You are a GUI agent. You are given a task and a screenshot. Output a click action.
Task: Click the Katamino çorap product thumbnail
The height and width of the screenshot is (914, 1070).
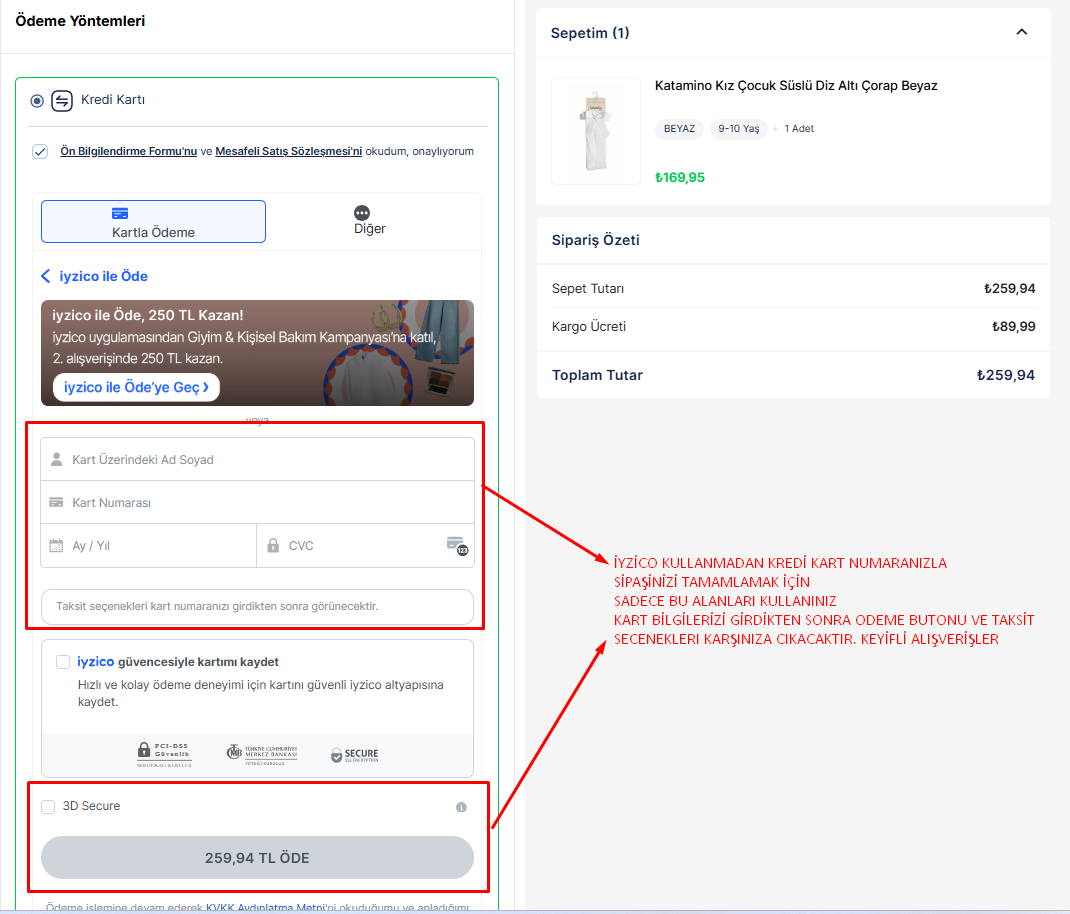click(595, 131)
